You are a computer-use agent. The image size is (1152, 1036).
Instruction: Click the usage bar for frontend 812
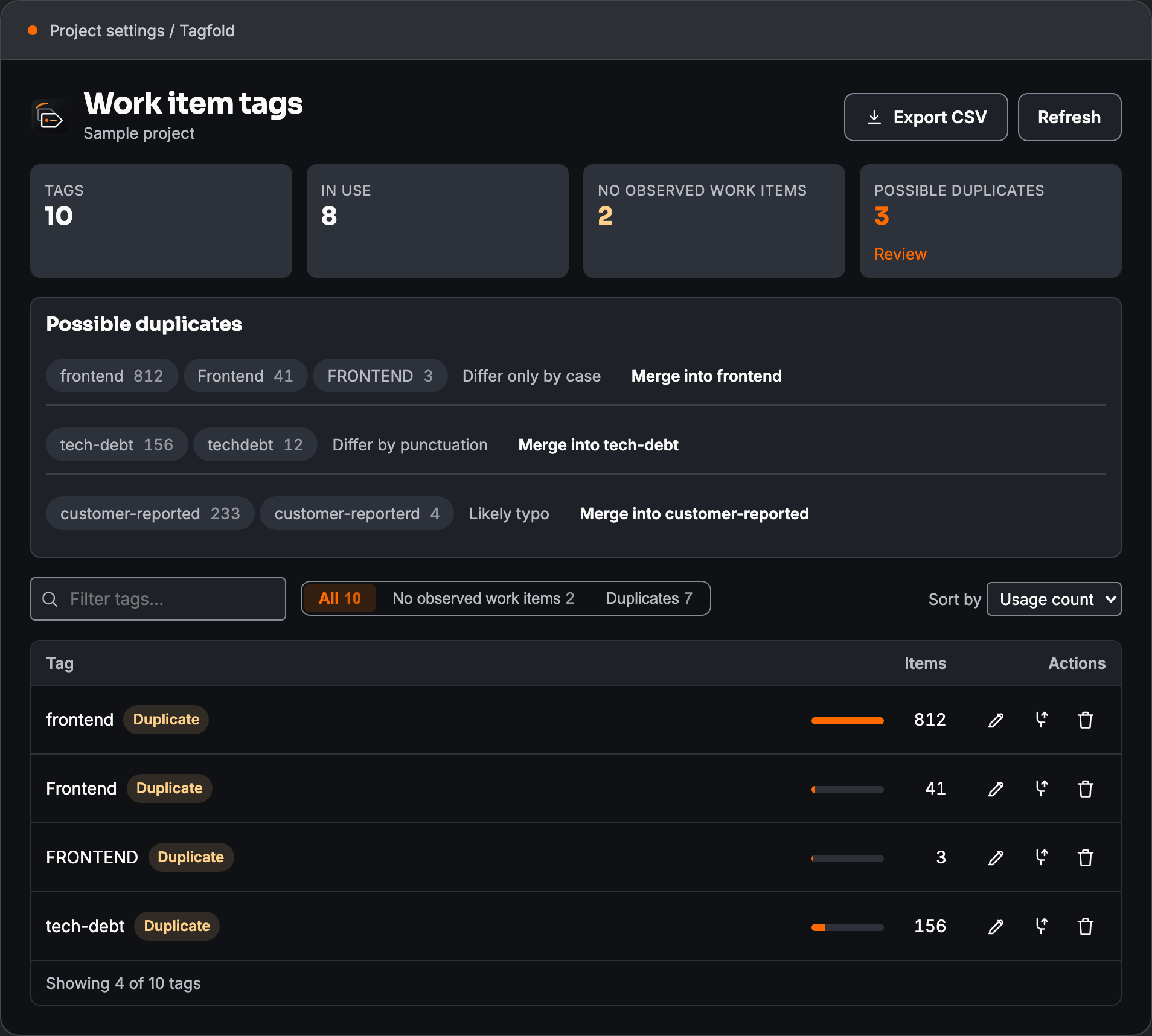coord(847,720)
